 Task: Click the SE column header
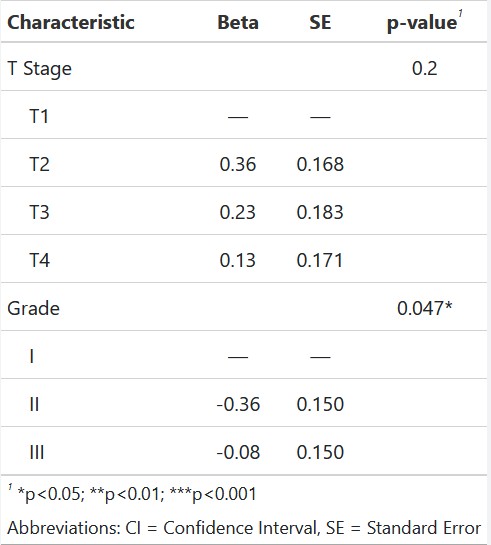click(x=320, y=22)
